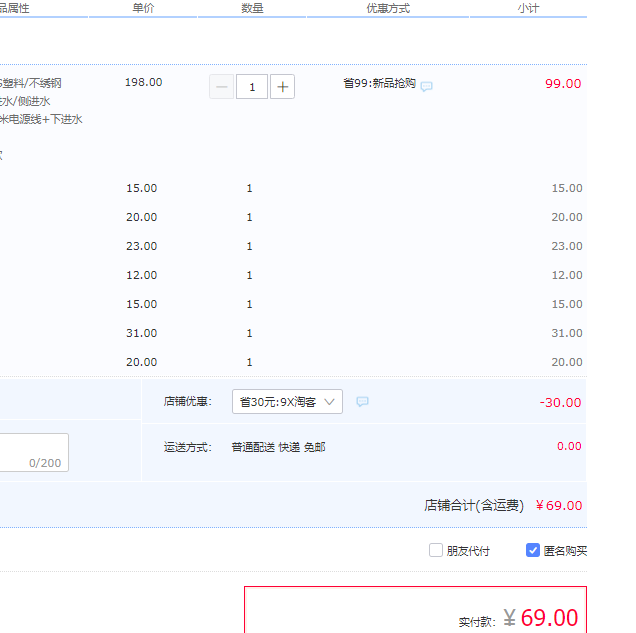The width and height of the screenshot is (636, 633).
Task: Edit the quantity input field showing 1
Action: 252,86
